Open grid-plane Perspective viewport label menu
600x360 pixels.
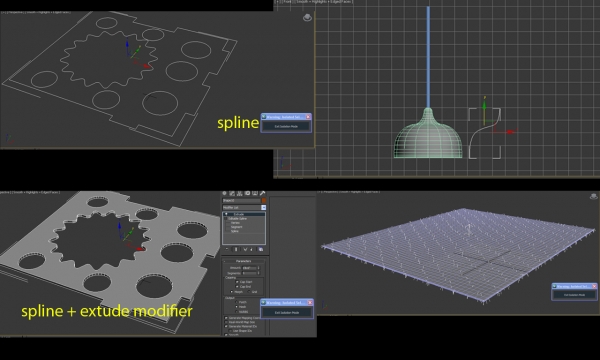click(x=331, y=191)
